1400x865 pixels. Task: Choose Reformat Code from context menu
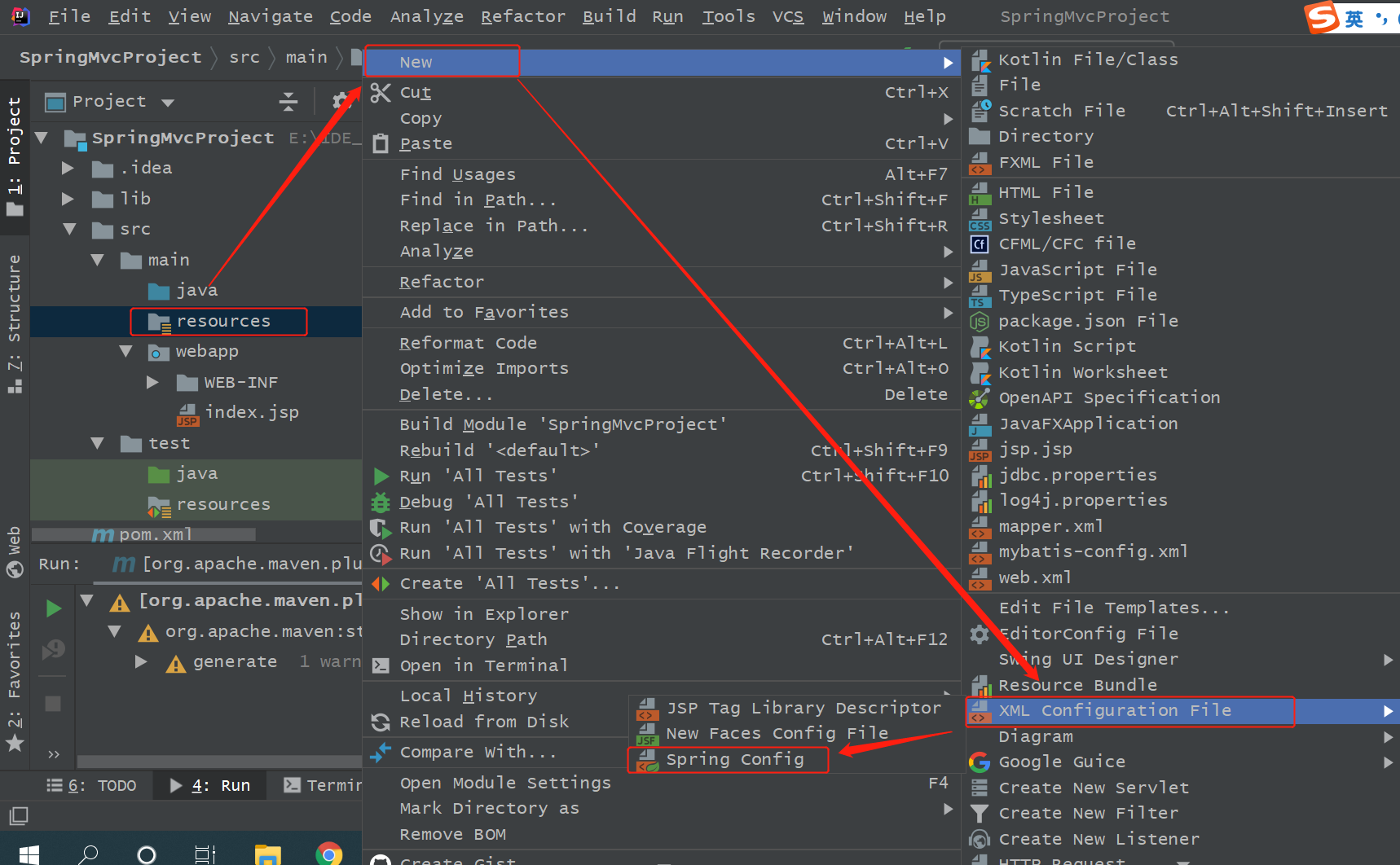pyautogui.click(x=662, y=343)
